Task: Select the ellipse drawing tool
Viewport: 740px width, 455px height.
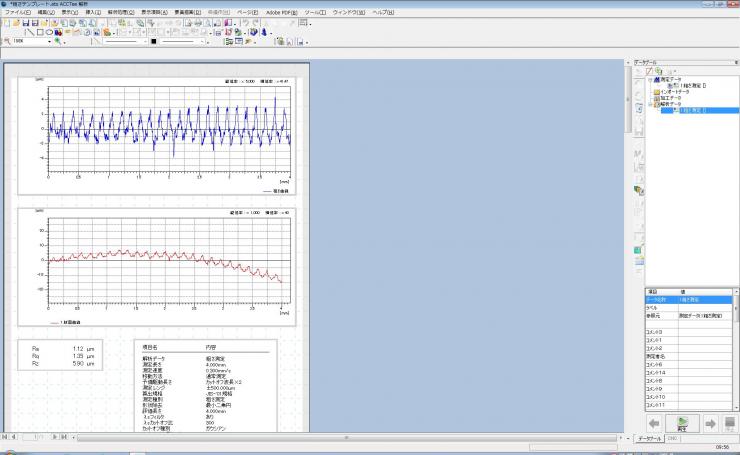Action: 49,32
